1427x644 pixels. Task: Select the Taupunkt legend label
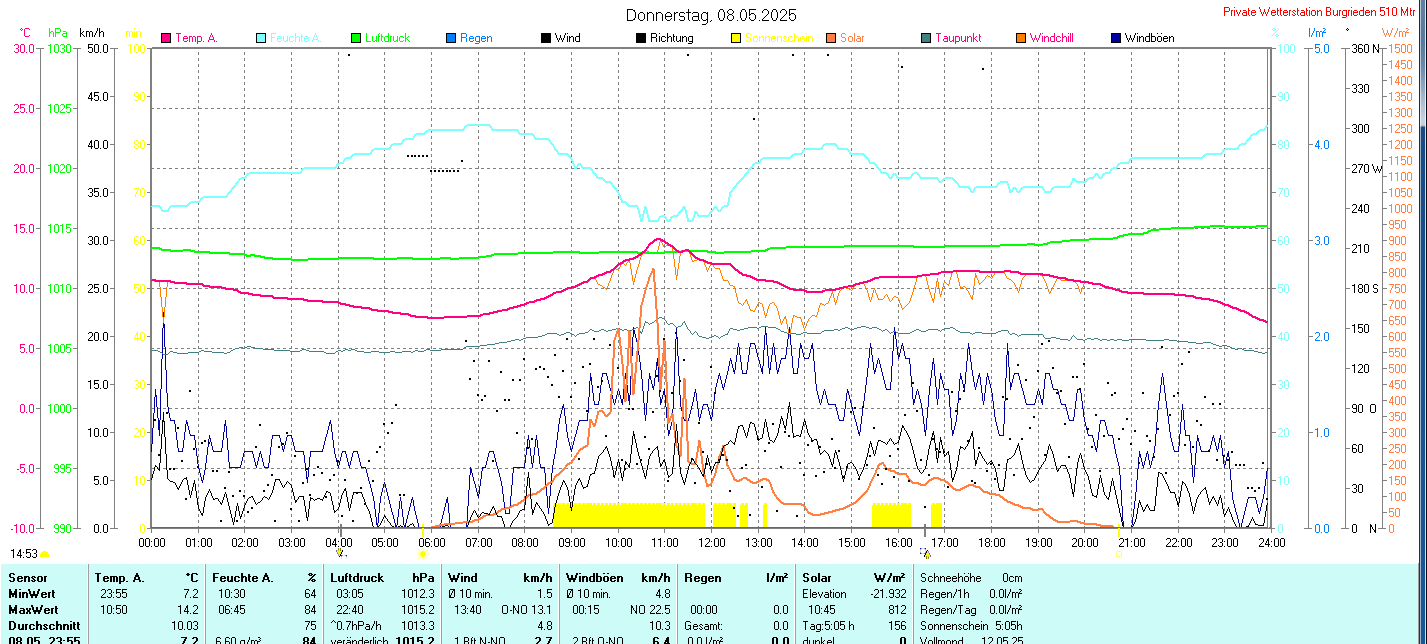[958, 38]
